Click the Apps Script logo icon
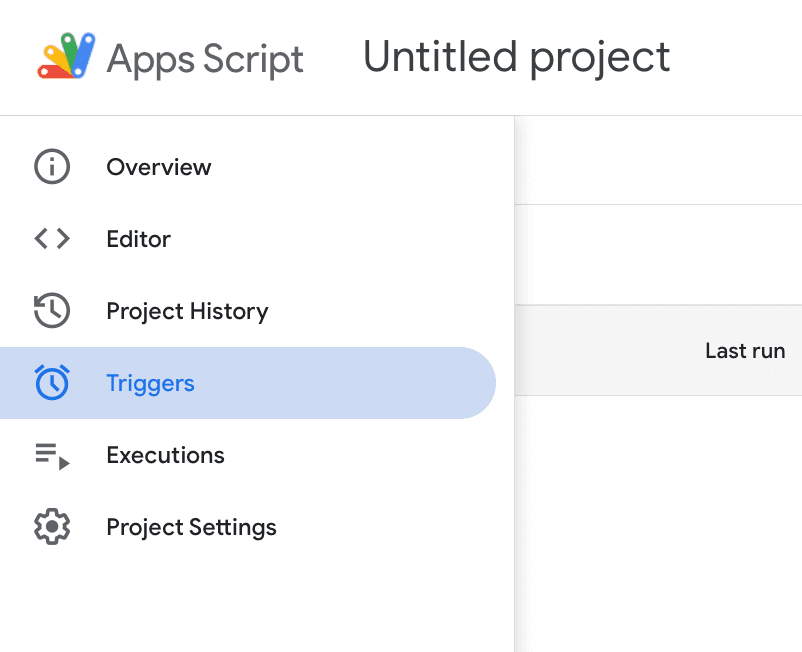This screenshot has width=802, height=652. coord(66,56)
